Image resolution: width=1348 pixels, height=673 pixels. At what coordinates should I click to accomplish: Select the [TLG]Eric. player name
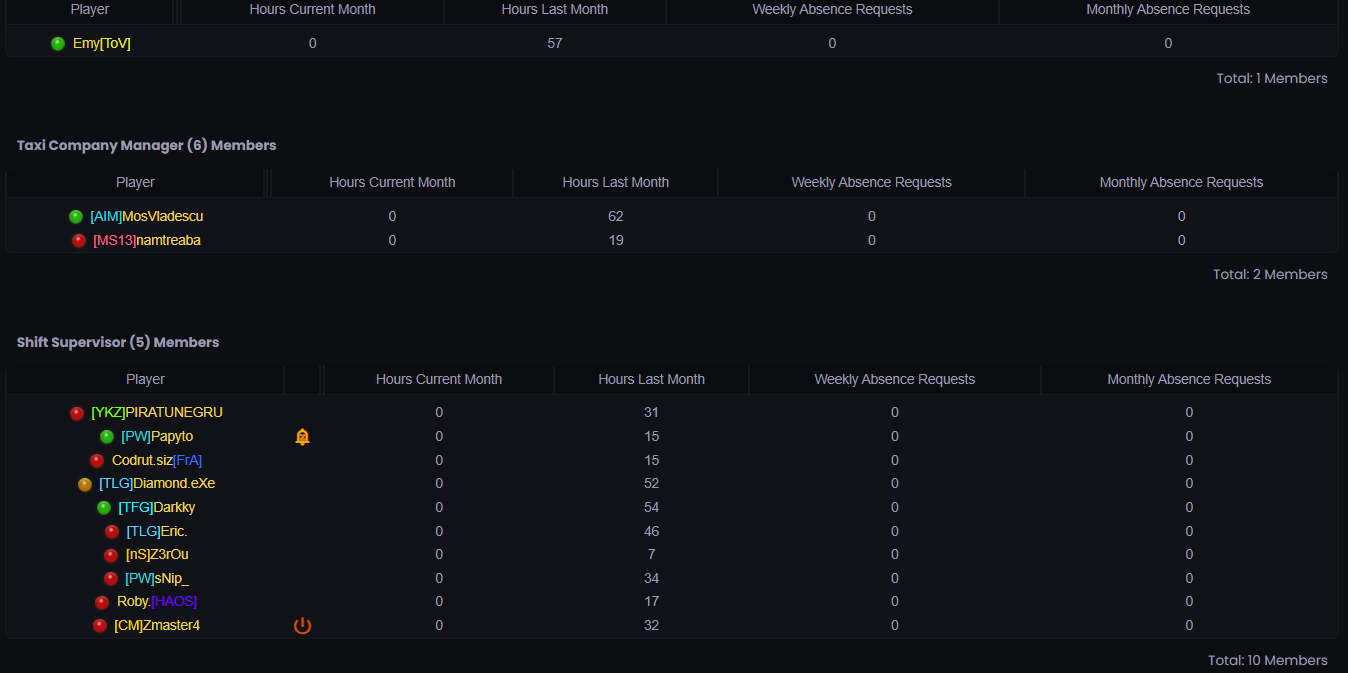(157, 532)
